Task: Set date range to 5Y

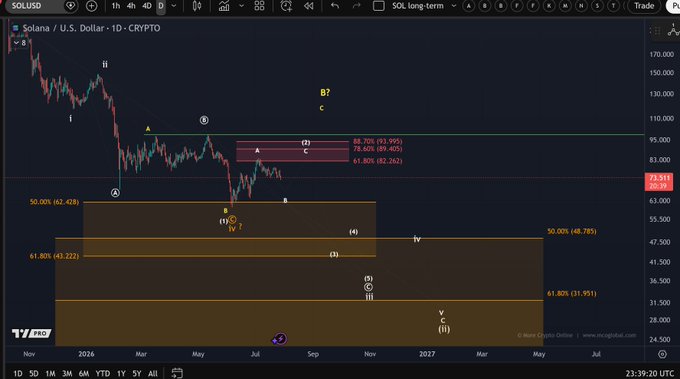Action: point(137,373)
